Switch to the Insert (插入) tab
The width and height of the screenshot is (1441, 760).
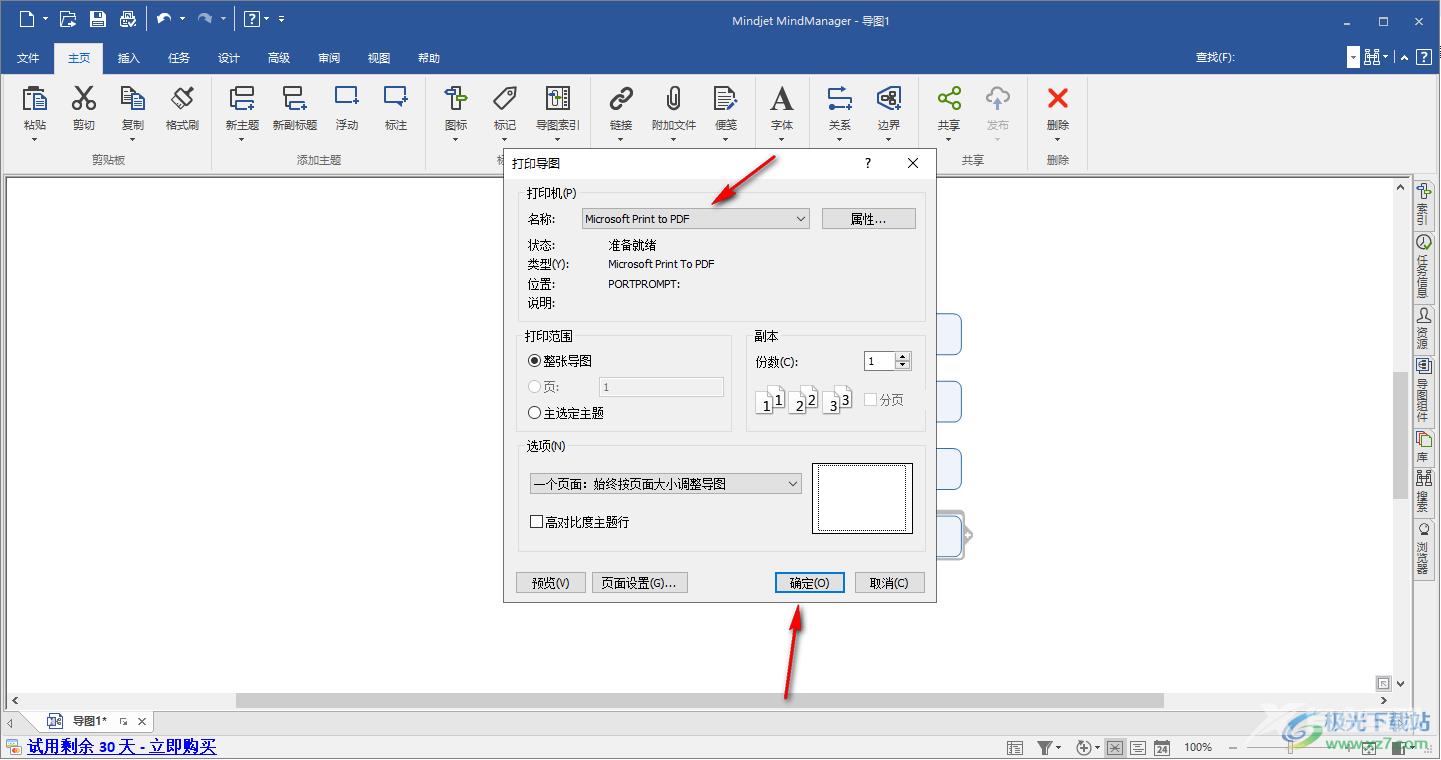129,58
